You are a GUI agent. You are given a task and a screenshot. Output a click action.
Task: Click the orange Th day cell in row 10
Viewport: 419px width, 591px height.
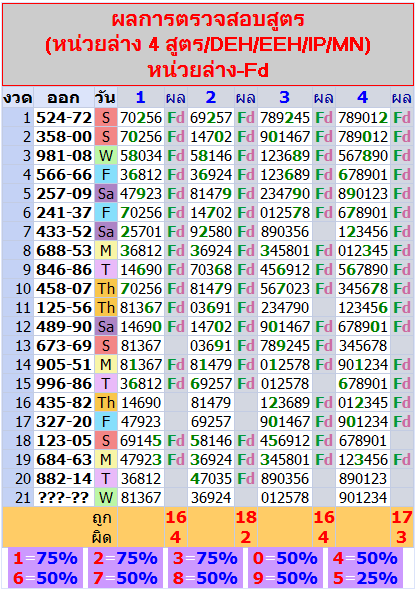tap(106, 289)
